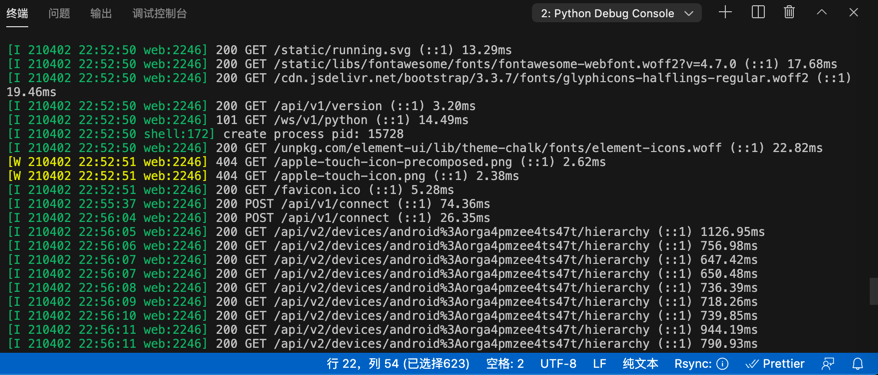Change end of line sequence LF
Viewport: 878px width, 375px height.
[599, 364]
